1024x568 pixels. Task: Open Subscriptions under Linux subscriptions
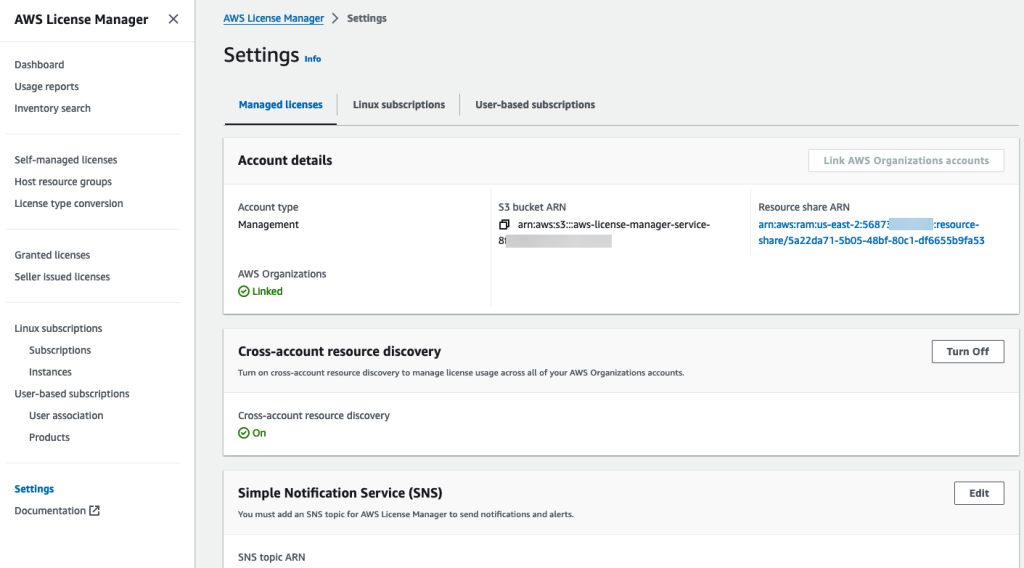59,350
